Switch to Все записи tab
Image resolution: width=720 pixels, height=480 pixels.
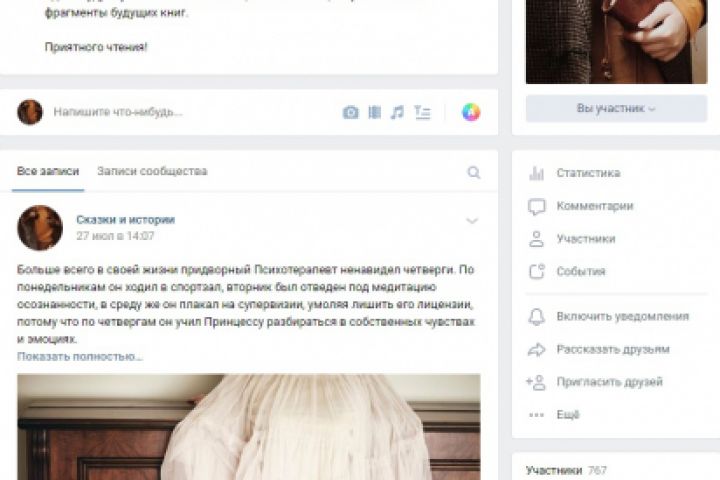pyautogui.click(x=48, y=171)
